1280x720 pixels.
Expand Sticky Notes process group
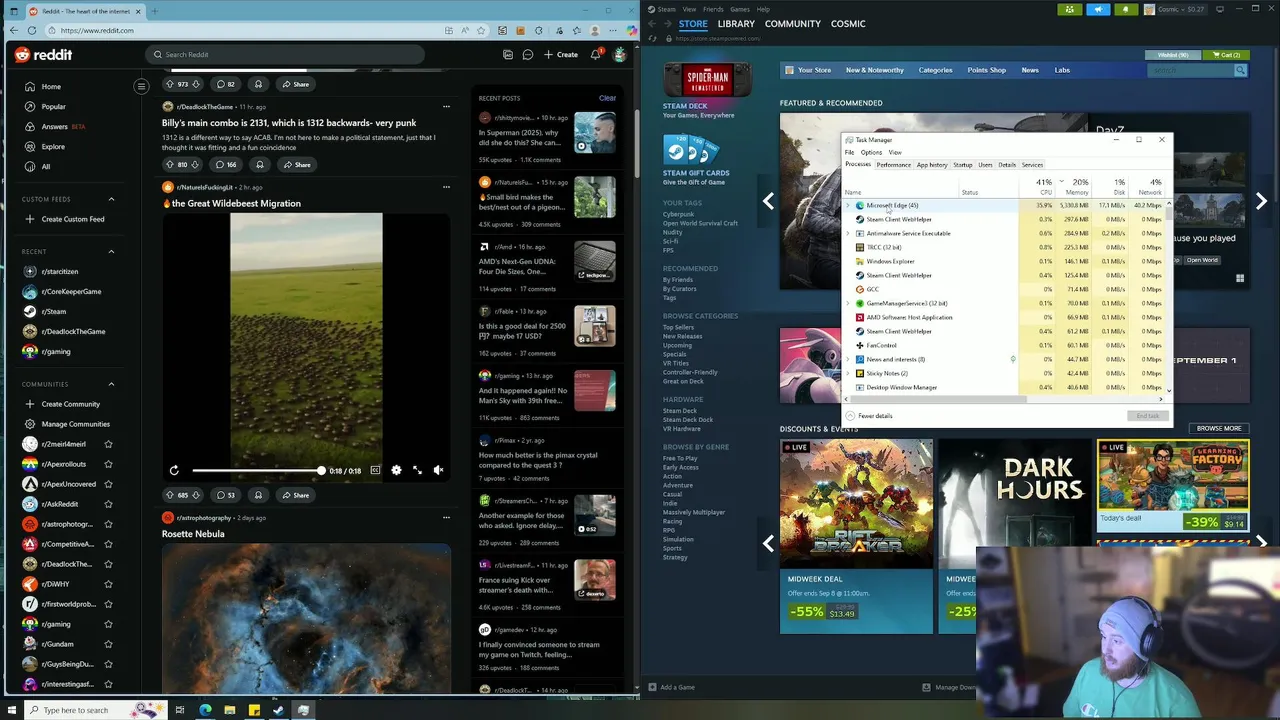coord(848,373)
